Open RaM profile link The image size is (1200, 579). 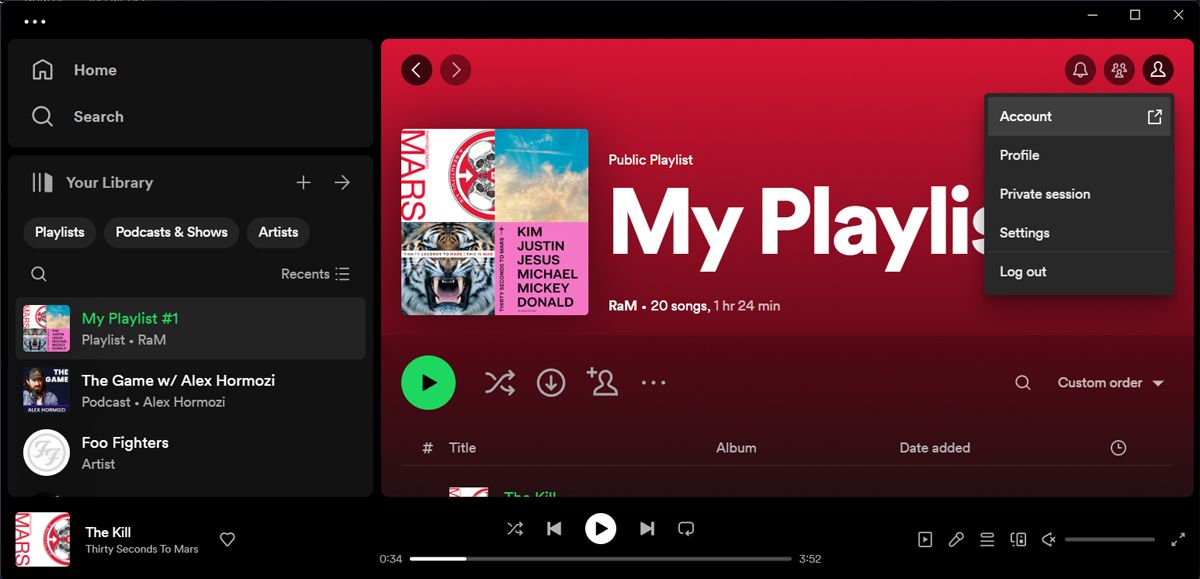pos(623,306)
